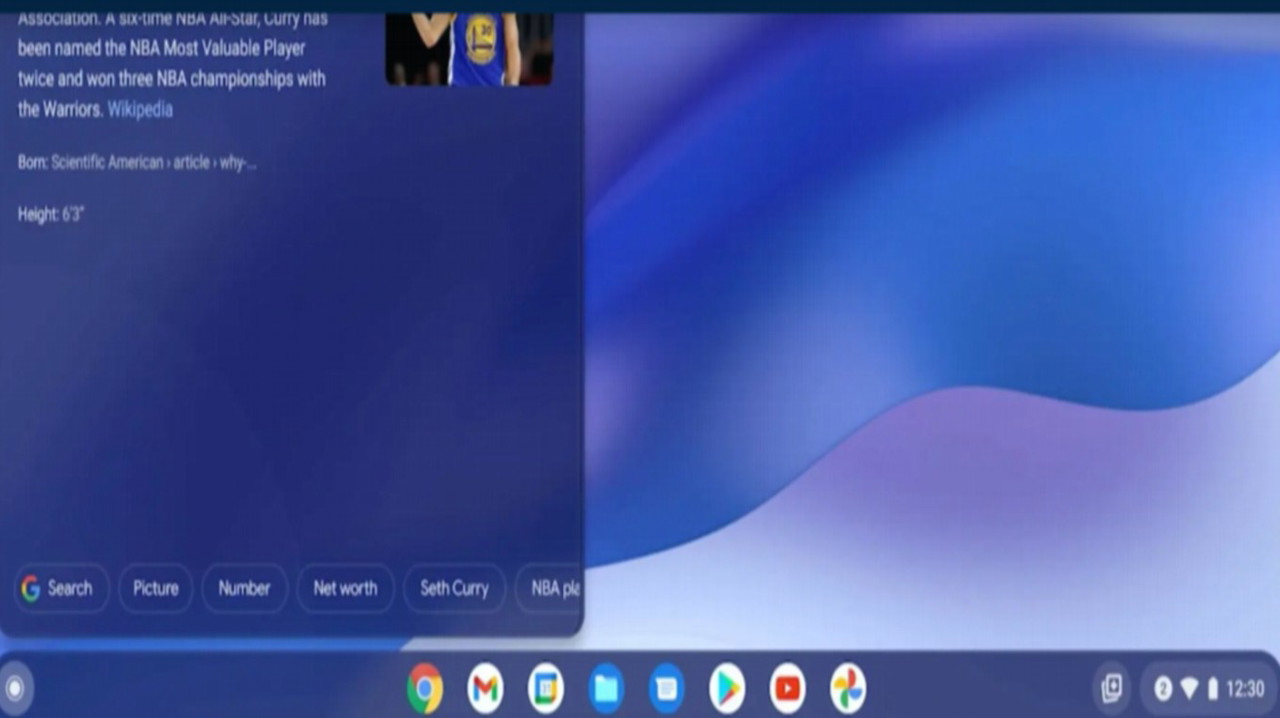Launch the Google Play Store
1280x718 pixels.
(727, 687)
